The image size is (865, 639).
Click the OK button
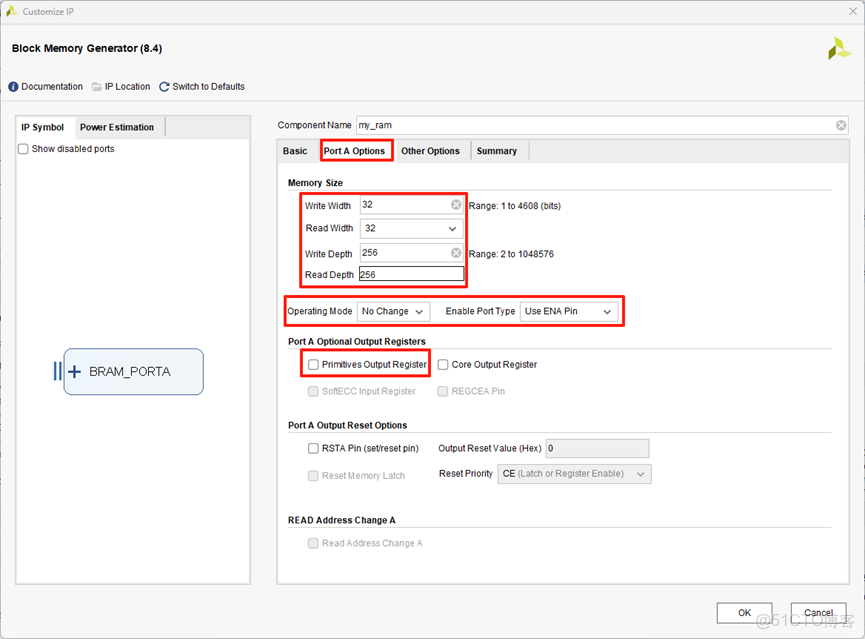tap(745, 612)
